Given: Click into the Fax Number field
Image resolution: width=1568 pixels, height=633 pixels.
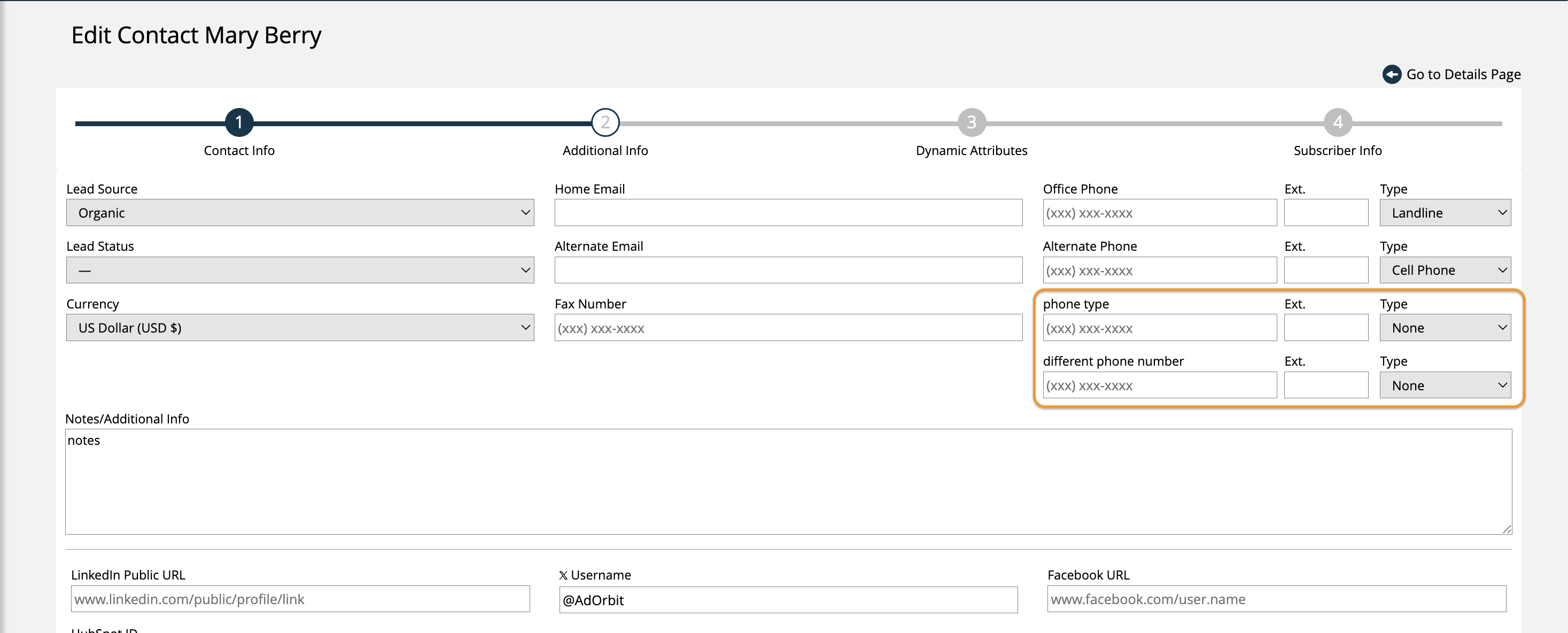Looking at the screenshot, I should point(788,328).
